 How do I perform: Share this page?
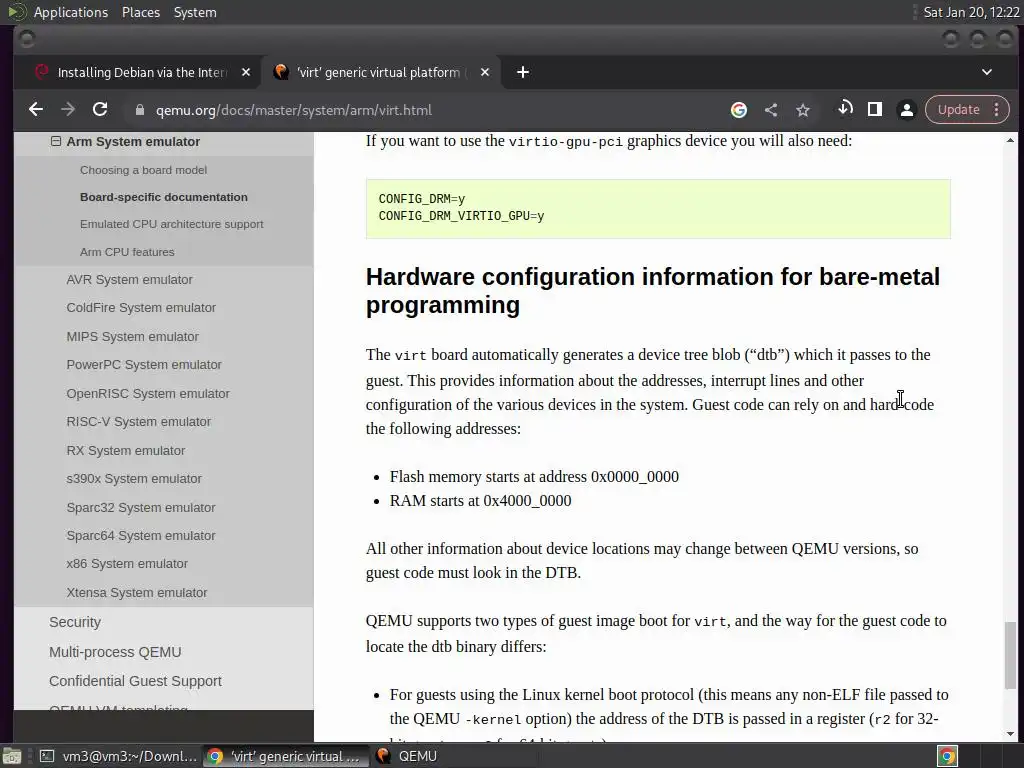click(x=771, y=110)
